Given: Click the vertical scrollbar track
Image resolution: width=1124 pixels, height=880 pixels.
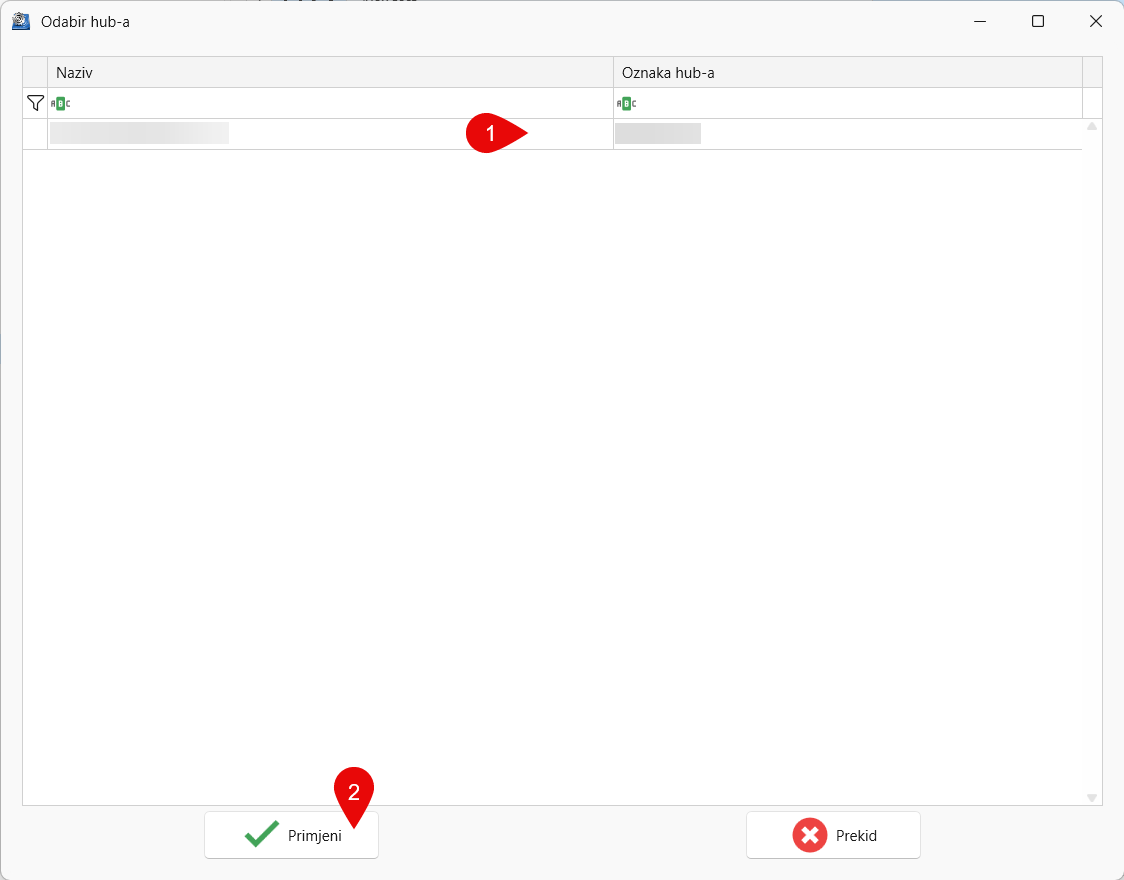Looking at the screenshot, I should (1092, 460).
